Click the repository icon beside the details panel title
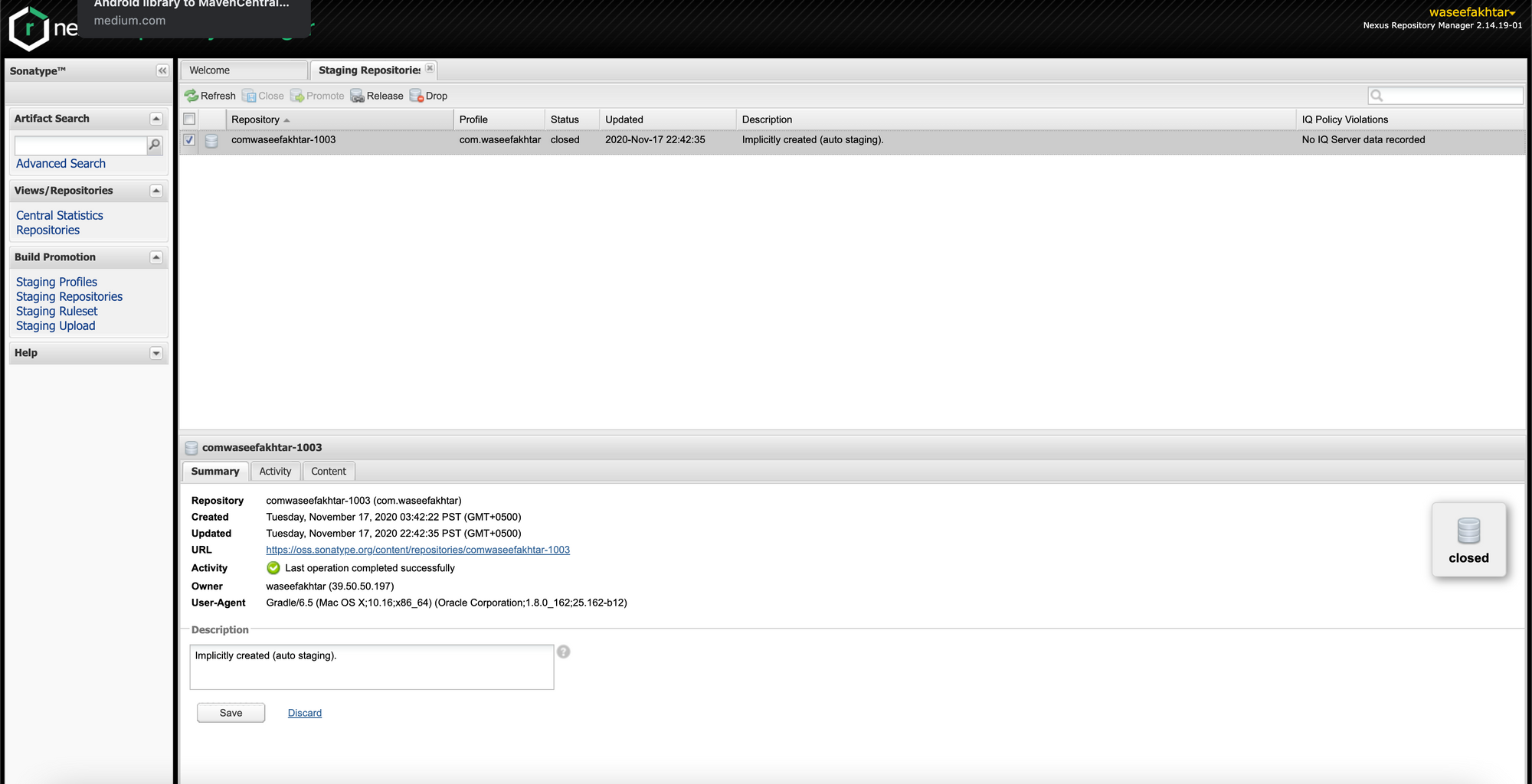 pos(191,448)
